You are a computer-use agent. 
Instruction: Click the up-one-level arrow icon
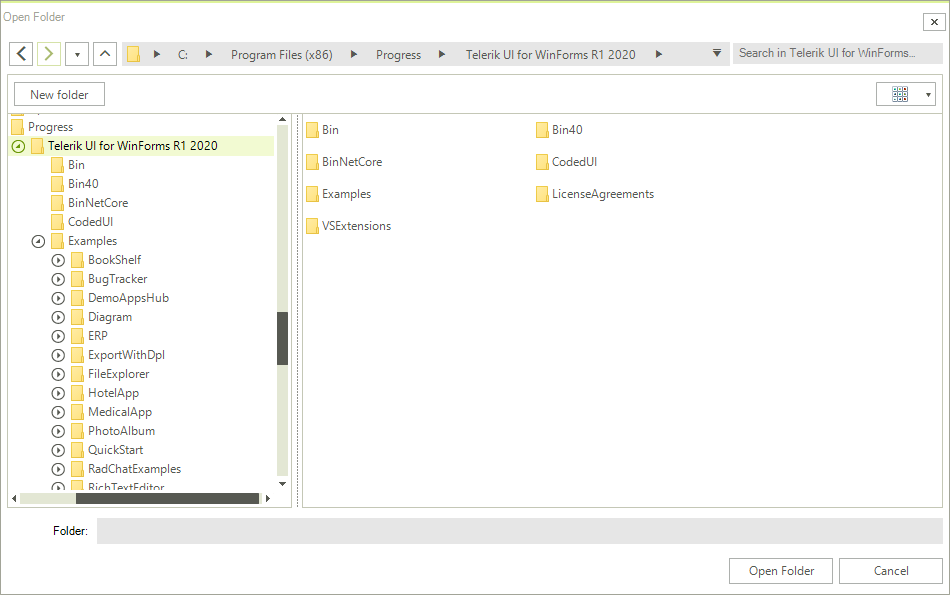click(x=104, y=53)
